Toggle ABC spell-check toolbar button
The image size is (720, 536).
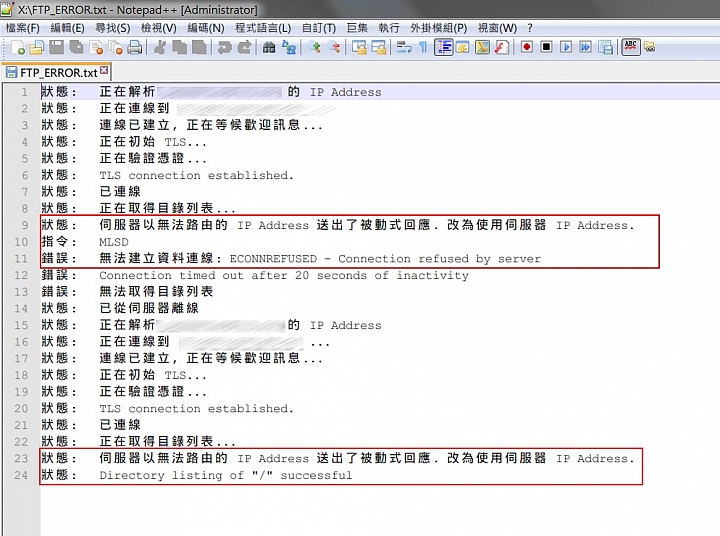(x=630, y=47)
